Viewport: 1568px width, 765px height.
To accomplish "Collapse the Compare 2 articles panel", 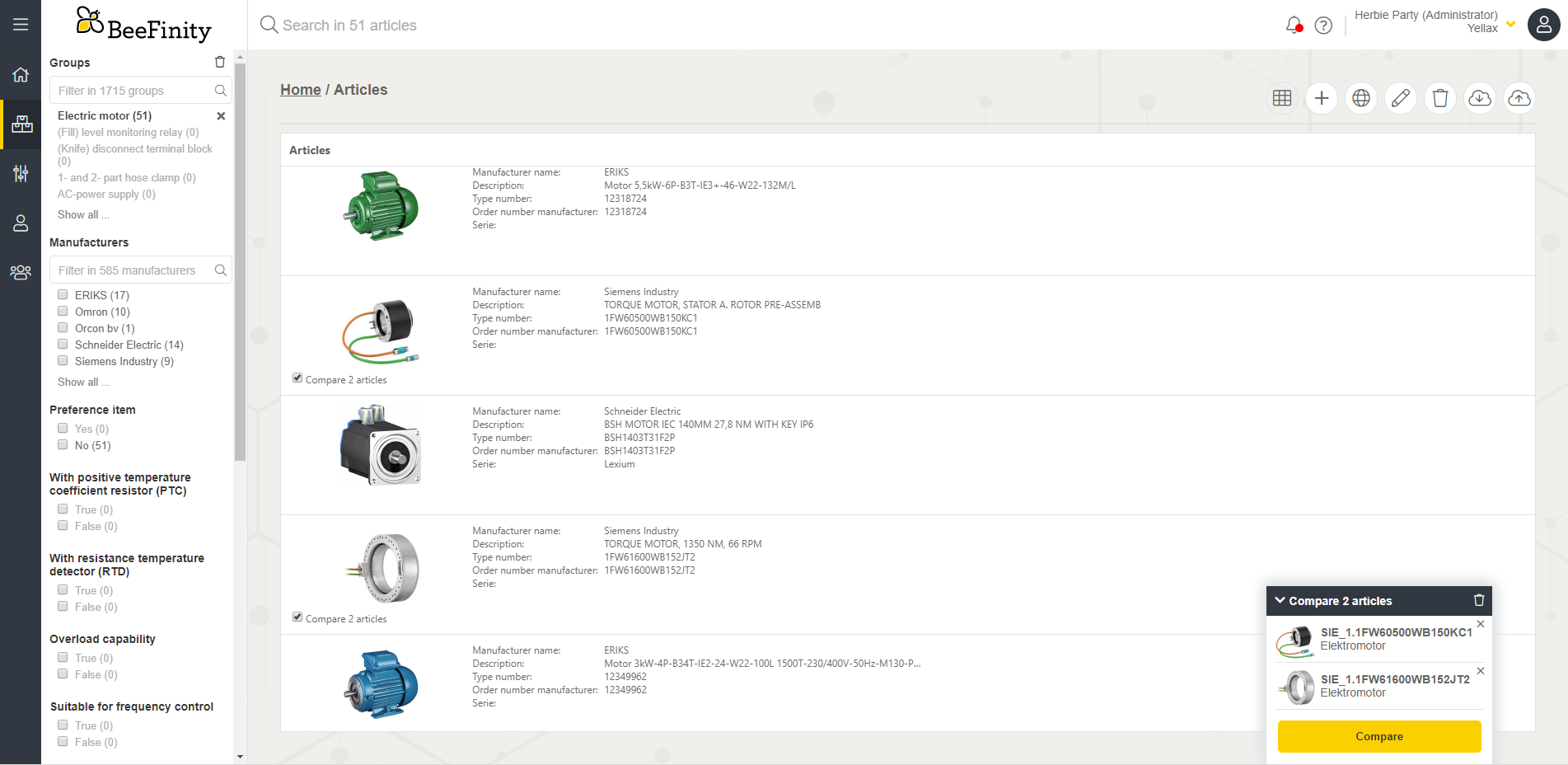I will click(x=1280, y=600).
